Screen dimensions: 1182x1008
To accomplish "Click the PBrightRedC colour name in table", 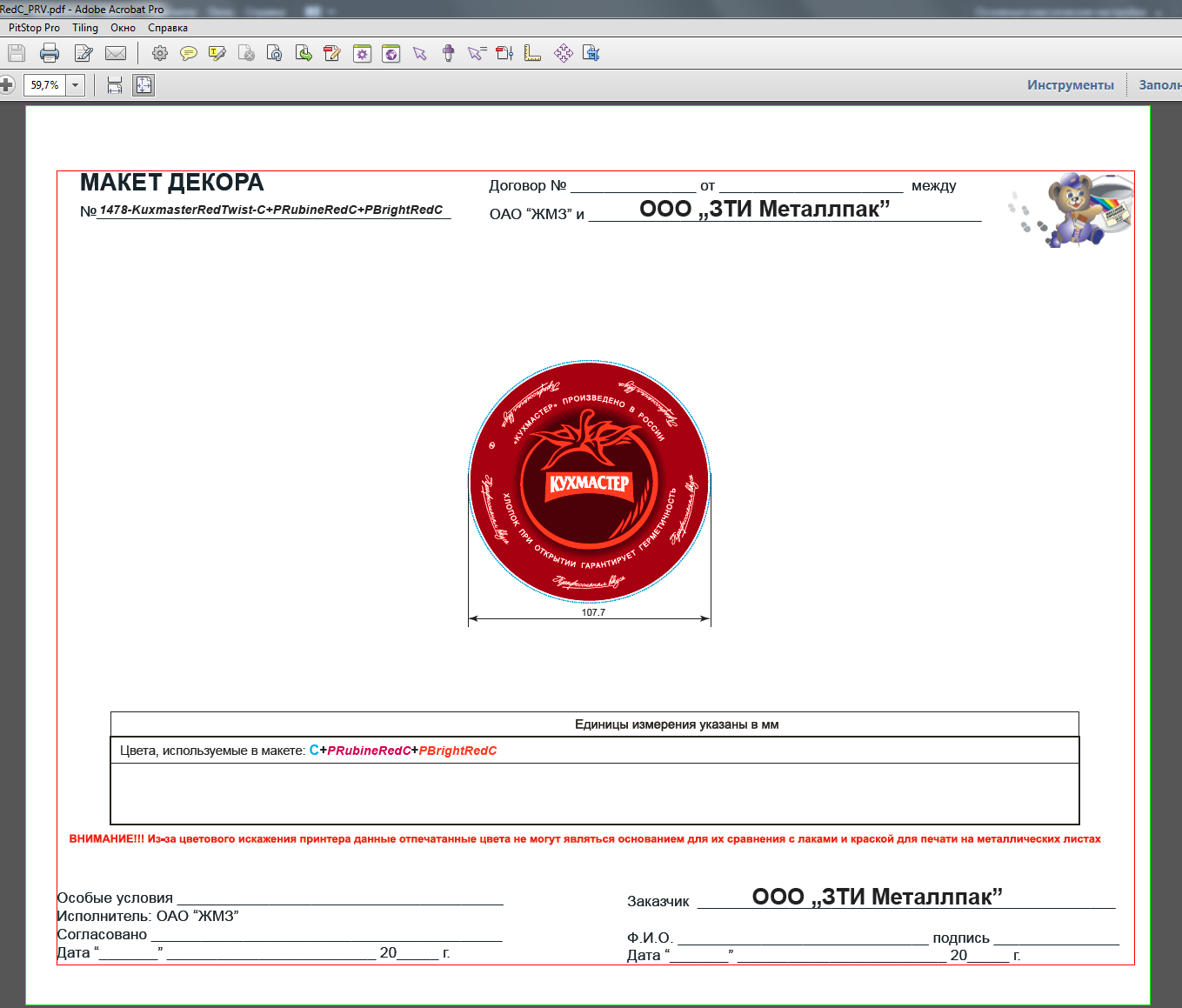I will click(x=457, y=751).
